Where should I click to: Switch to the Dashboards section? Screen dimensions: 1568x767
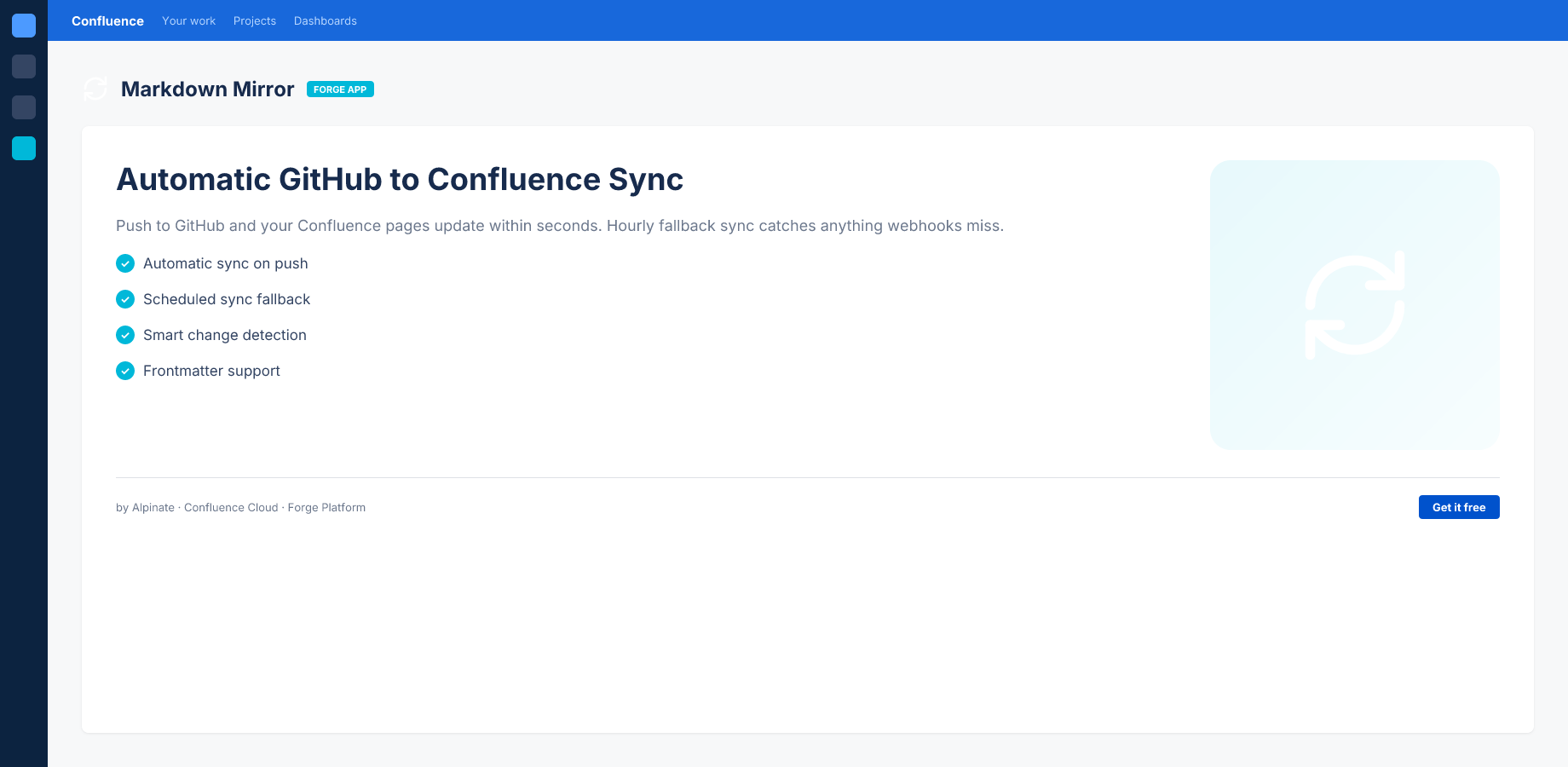click(325, 20)
